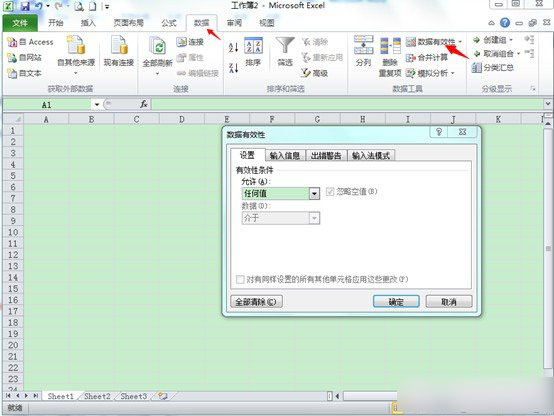The image size is (554, 416).
Task: Toggle the Filter (筛选) funnel
Action: coord(285,52)
